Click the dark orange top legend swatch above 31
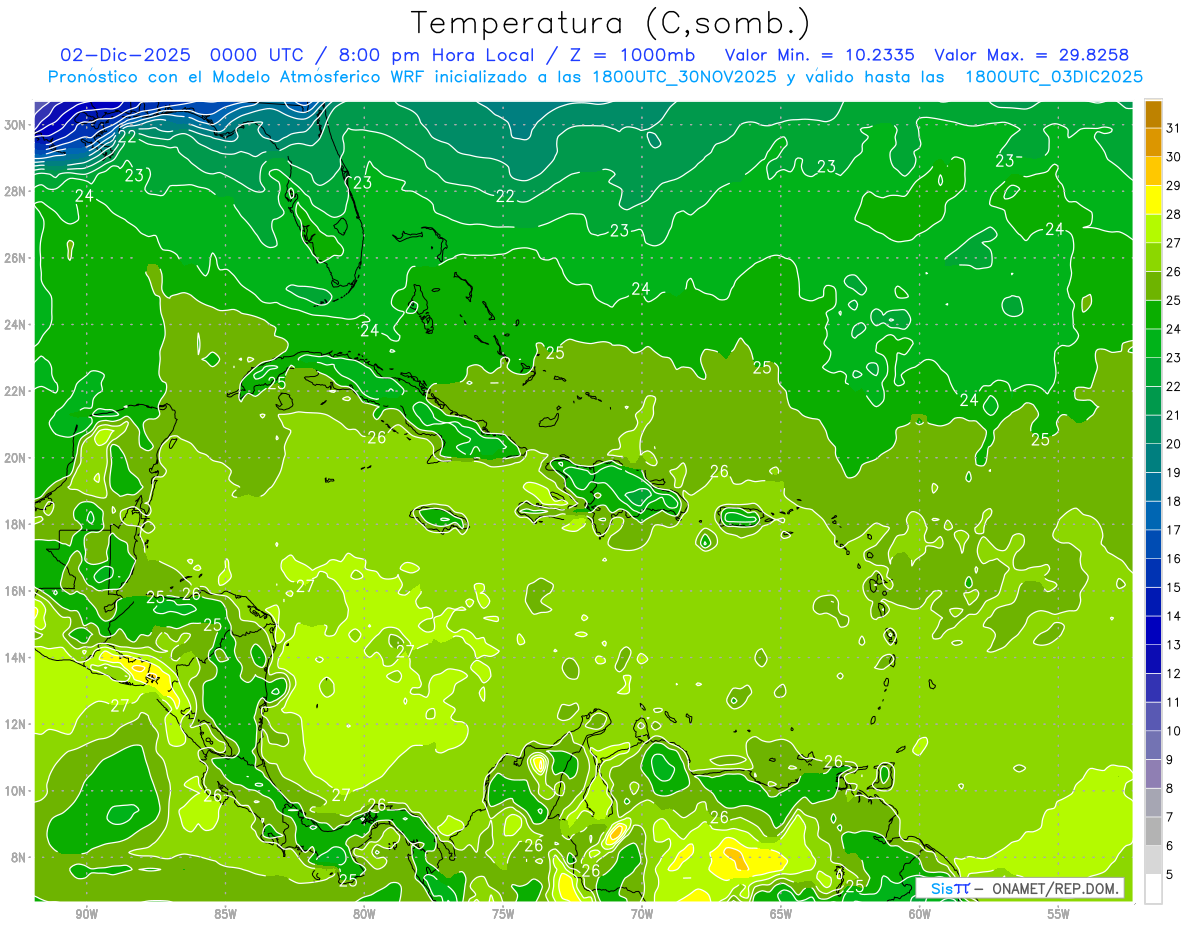The width and height of the screenshot is (1200, 927). tap(1153, 114)
